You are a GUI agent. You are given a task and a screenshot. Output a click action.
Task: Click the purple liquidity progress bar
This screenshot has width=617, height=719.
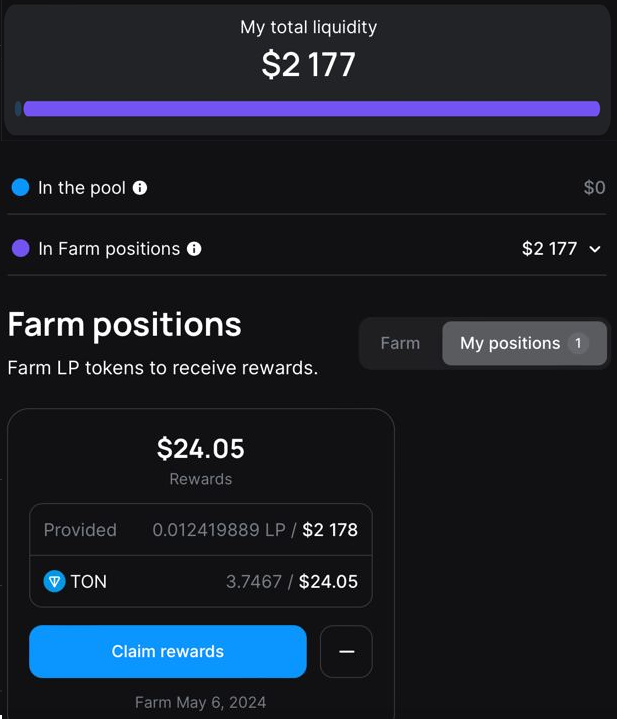click(x=312, y=109)
